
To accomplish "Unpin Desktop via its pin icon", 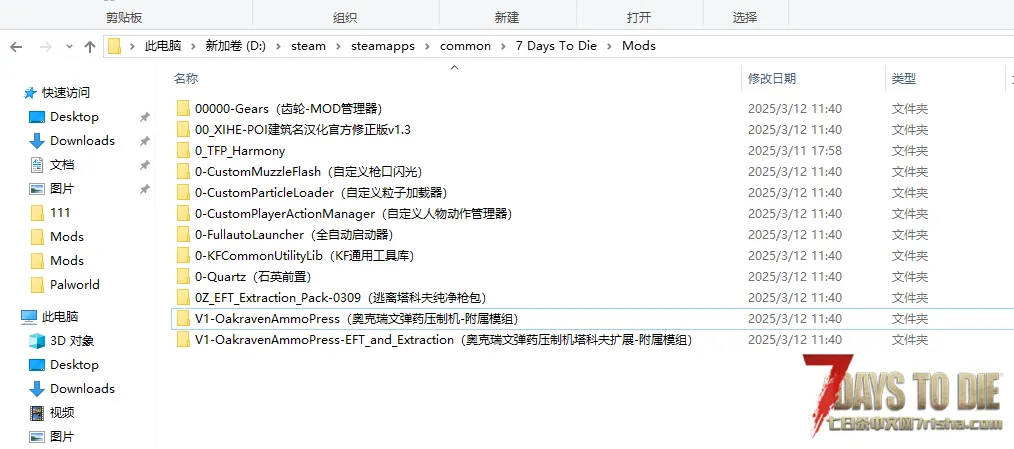I will point(144,117).
